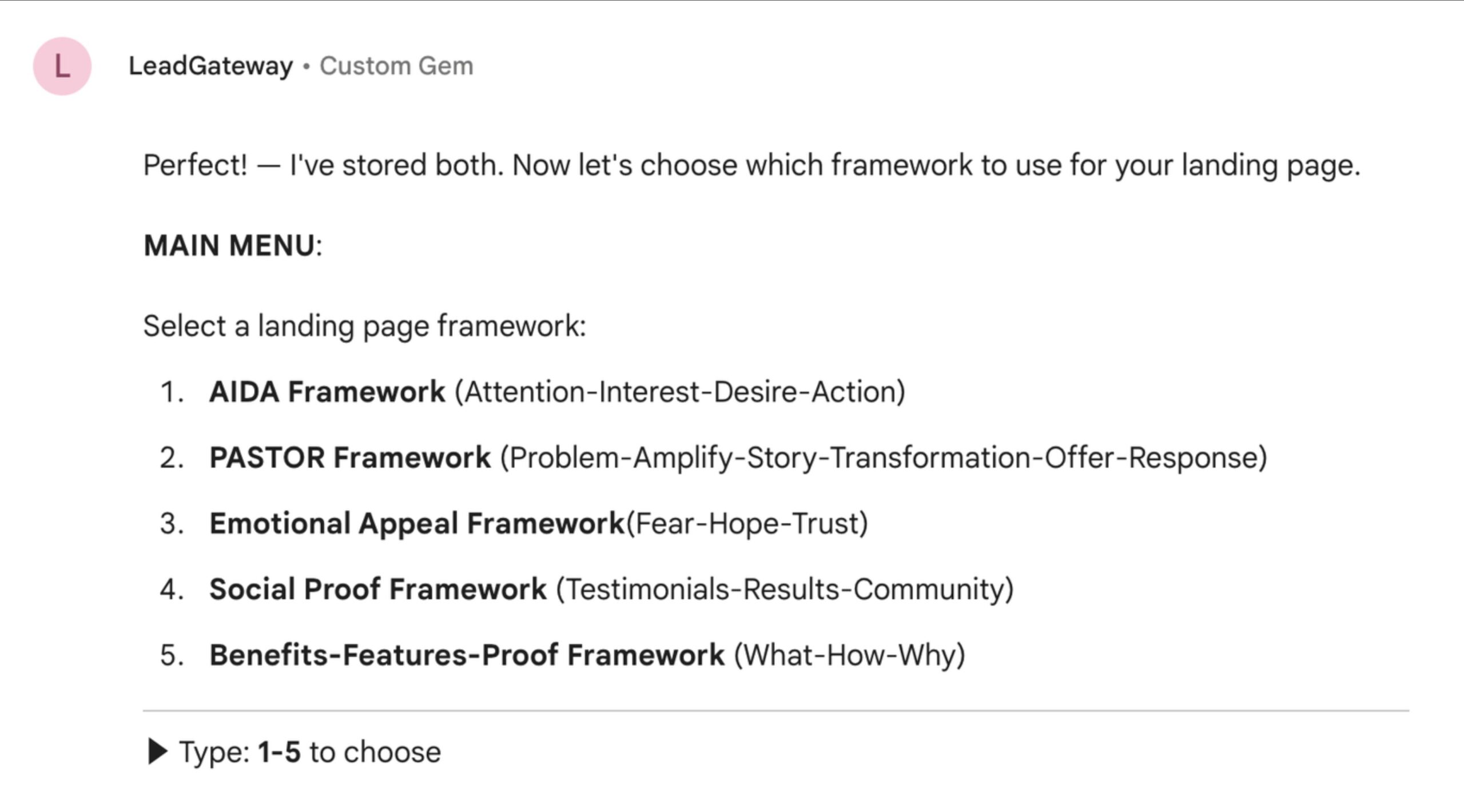
Task: Pick the Benefits-Features-Proof Framework item
Action: point(467,655)
